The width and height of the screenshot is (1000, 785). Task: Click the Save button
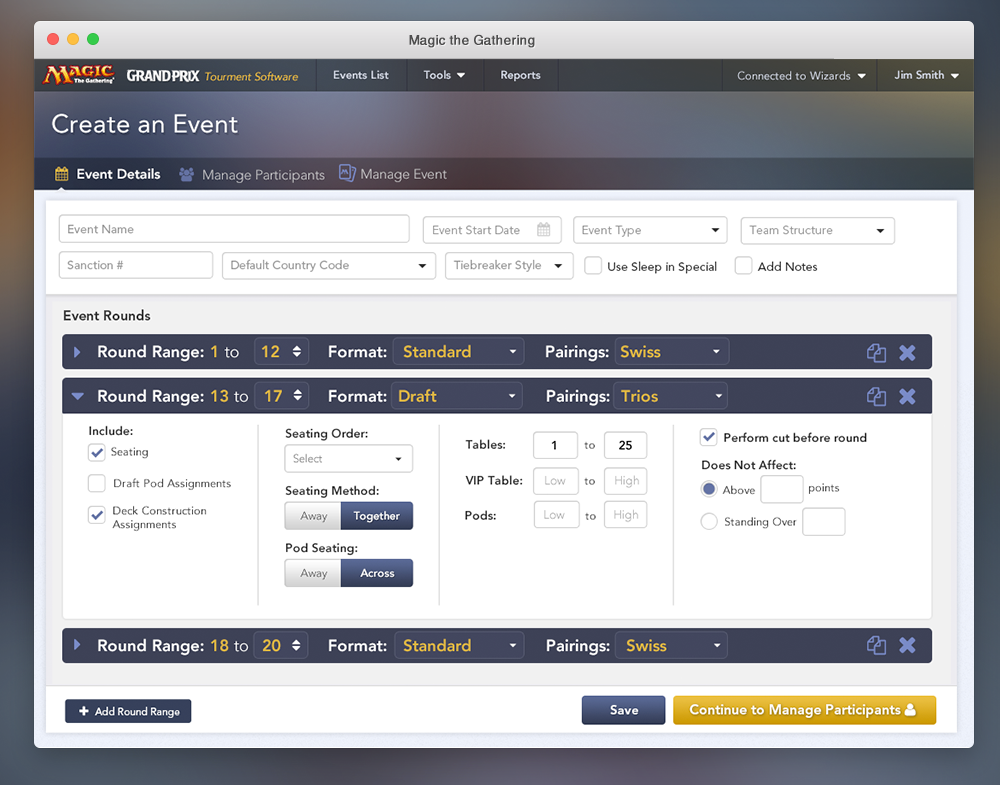tap(623, 710)
